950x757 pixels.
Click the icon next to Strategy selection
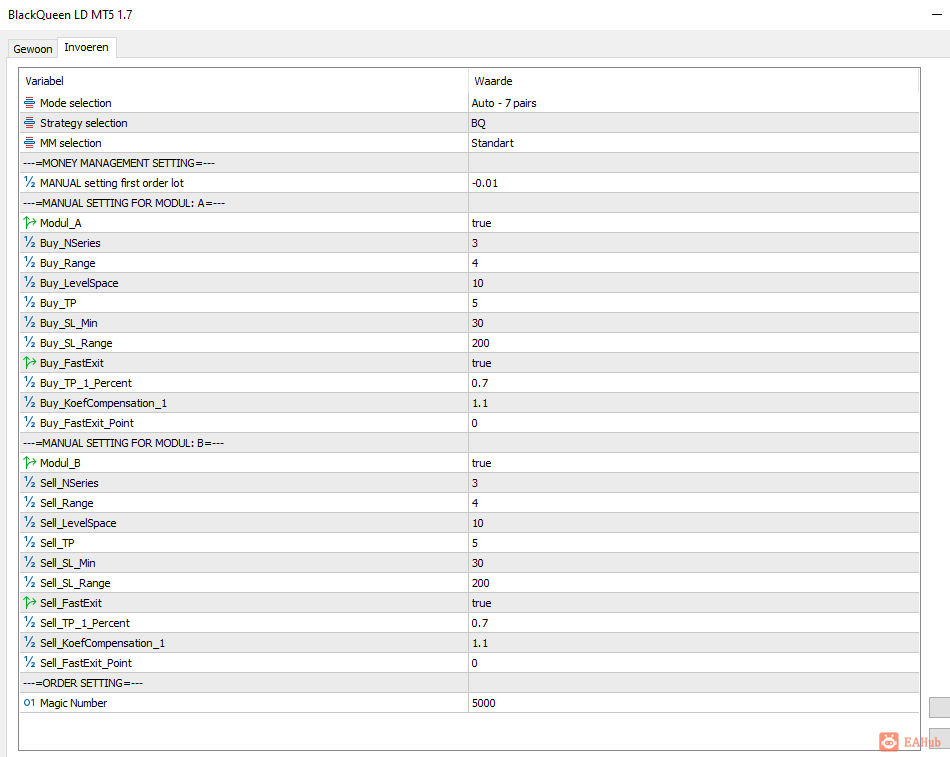point(29,122)
